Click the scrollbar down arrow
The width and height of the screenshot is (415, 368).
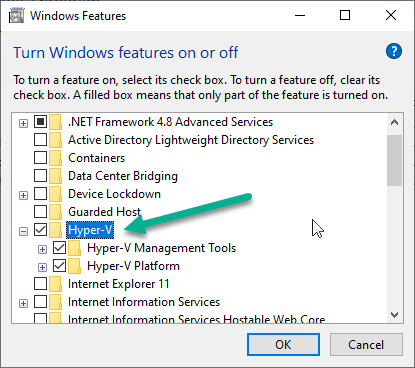395,315
